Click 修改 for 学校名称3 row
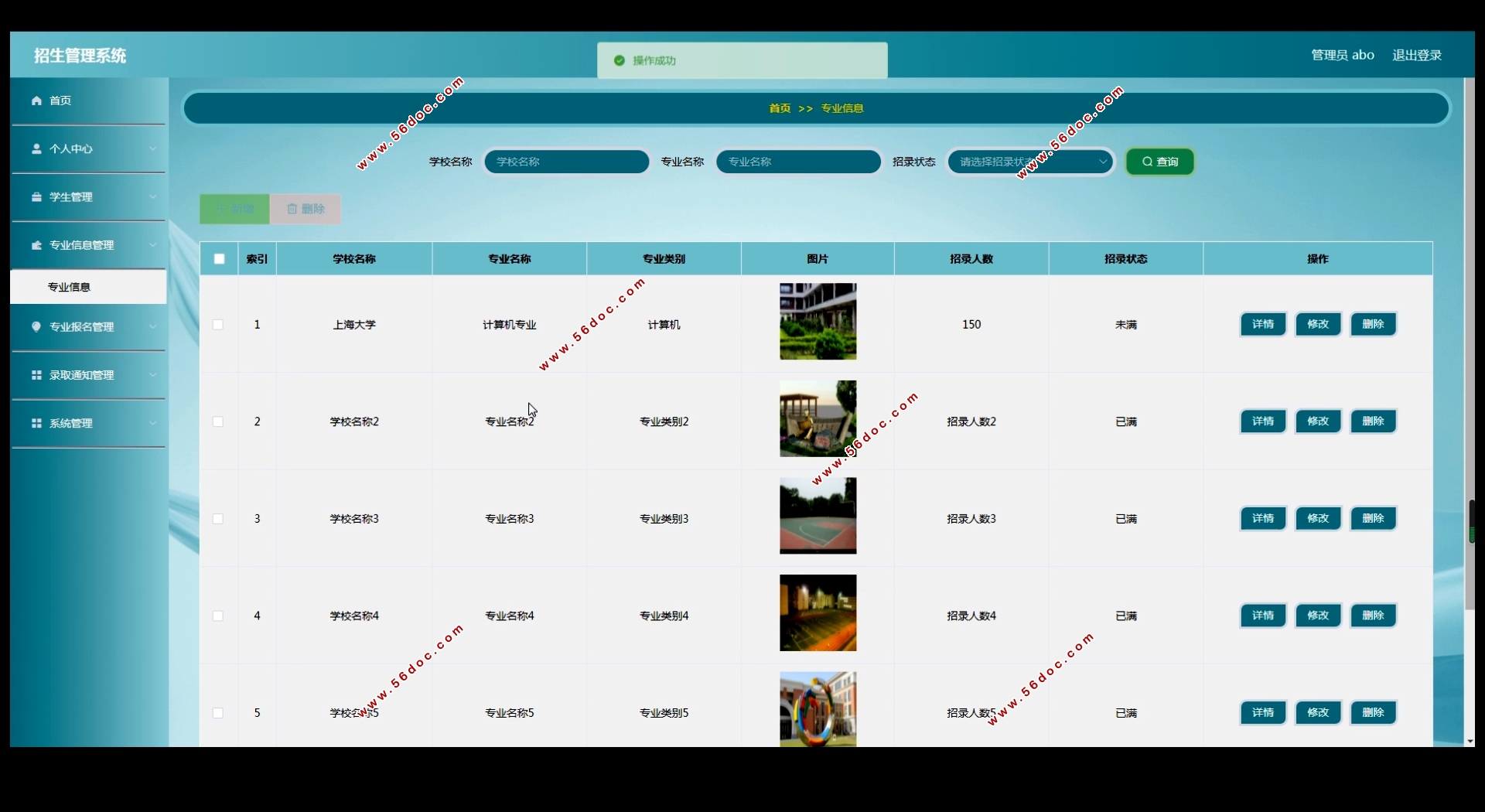The image size is (1485, 812). pyautogui.click(x=1318, y=518)
